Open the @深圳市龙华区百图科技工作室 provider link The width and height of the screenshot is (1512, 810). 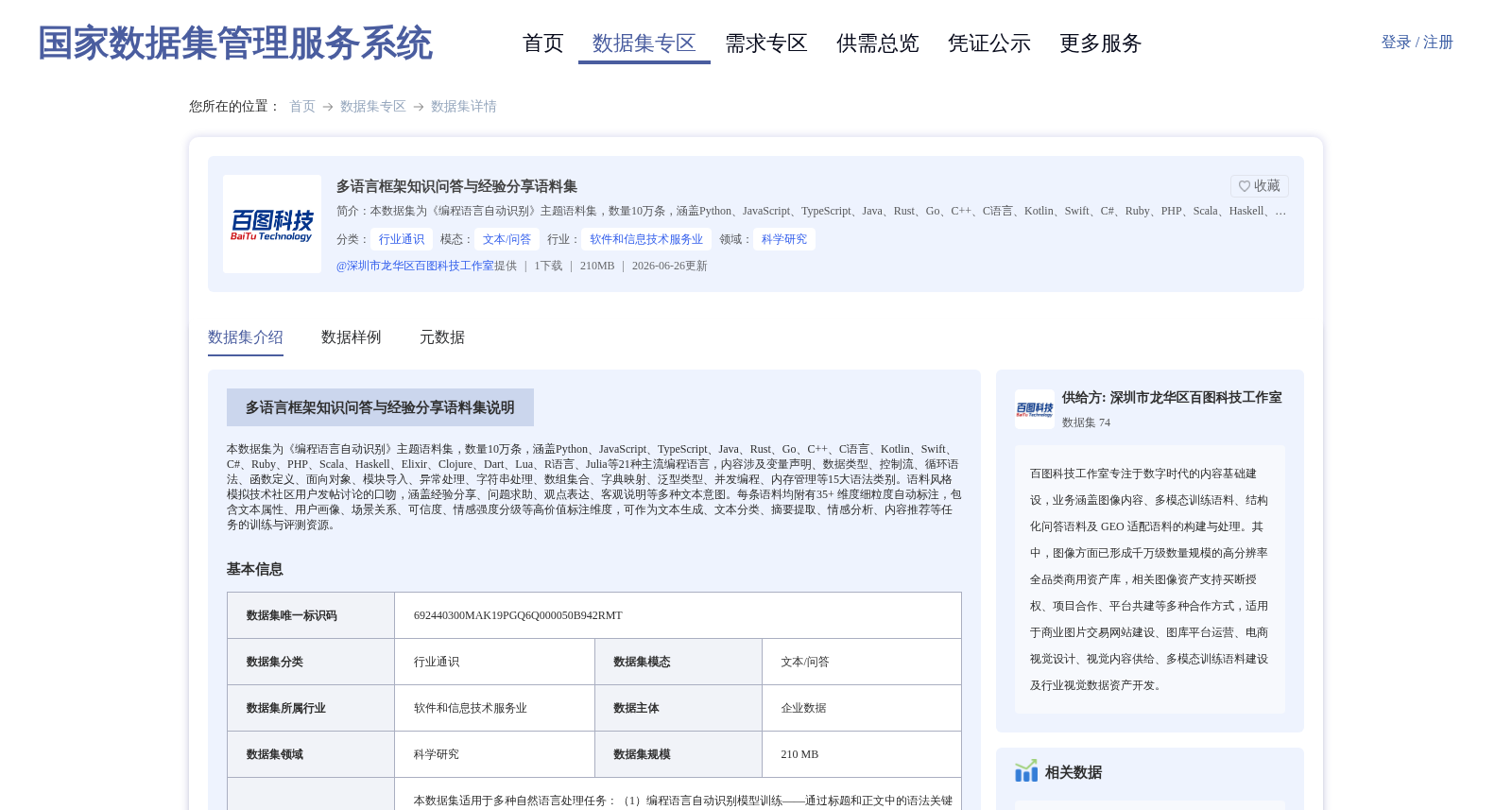click(415, 266)
